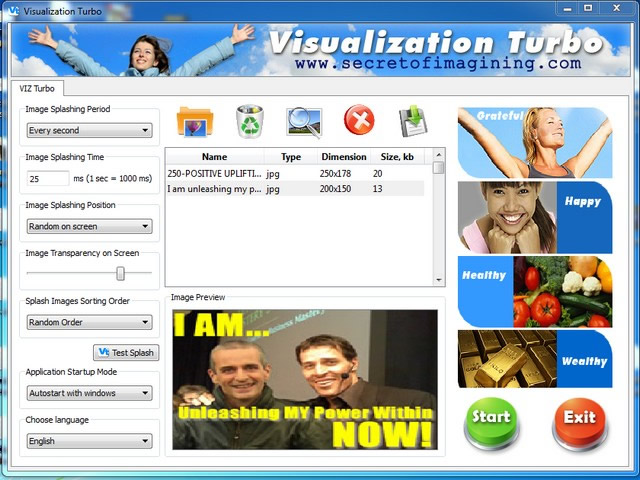Click the www.secretofimagining.com banner link
This screenshot has height=480, width=640.
(x=438, y=64)
